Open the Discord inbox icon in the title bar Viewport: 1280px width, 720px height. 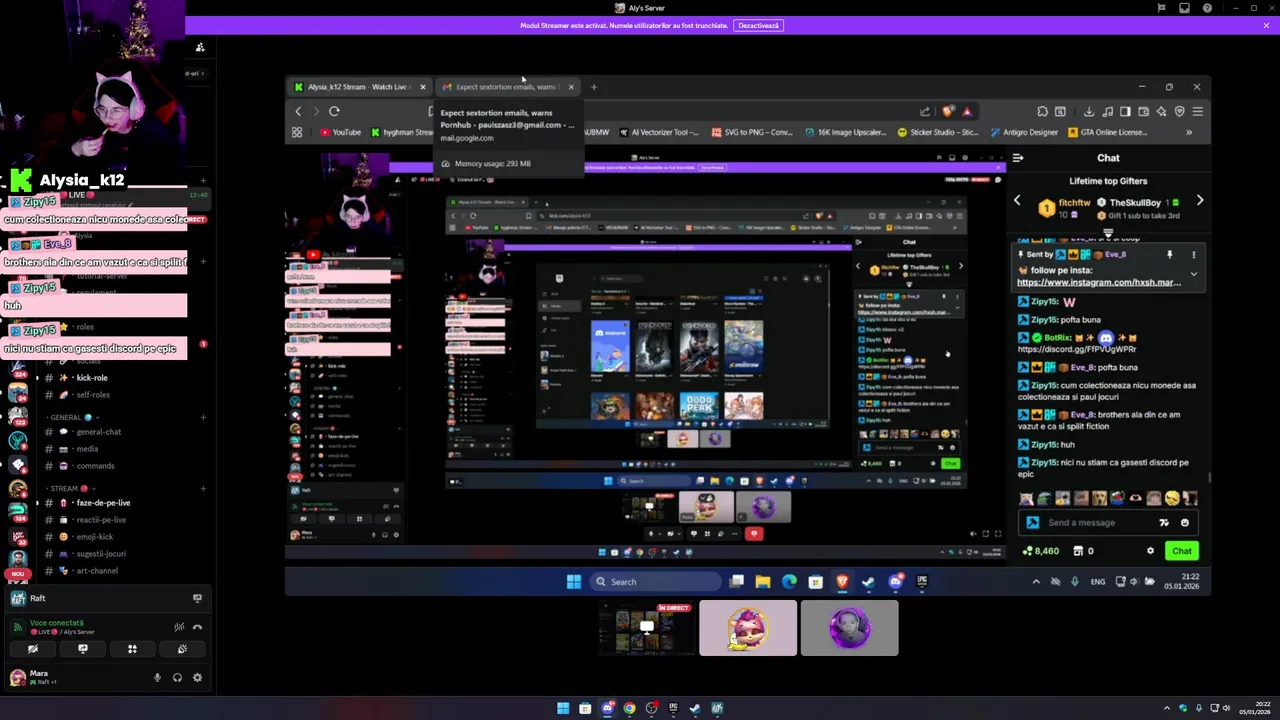click(1184, 8)
